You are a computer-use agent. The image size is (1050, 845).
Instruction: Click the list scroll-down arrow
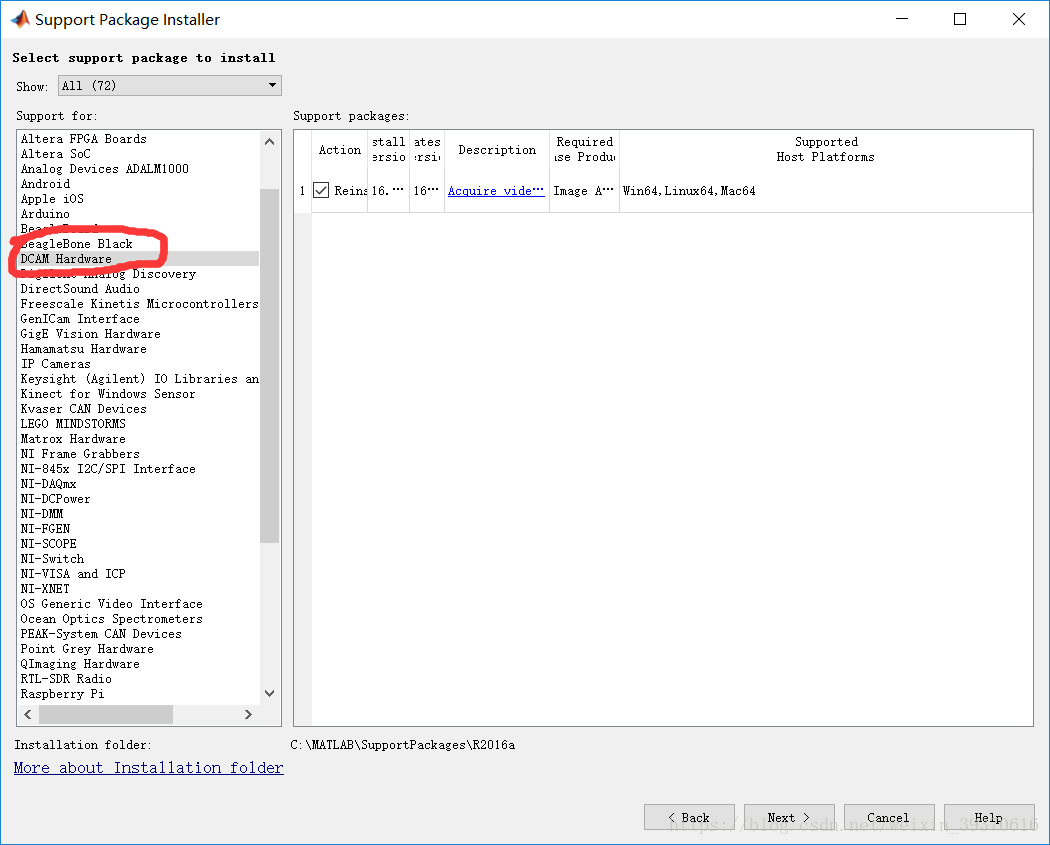[x=270, y=693]
